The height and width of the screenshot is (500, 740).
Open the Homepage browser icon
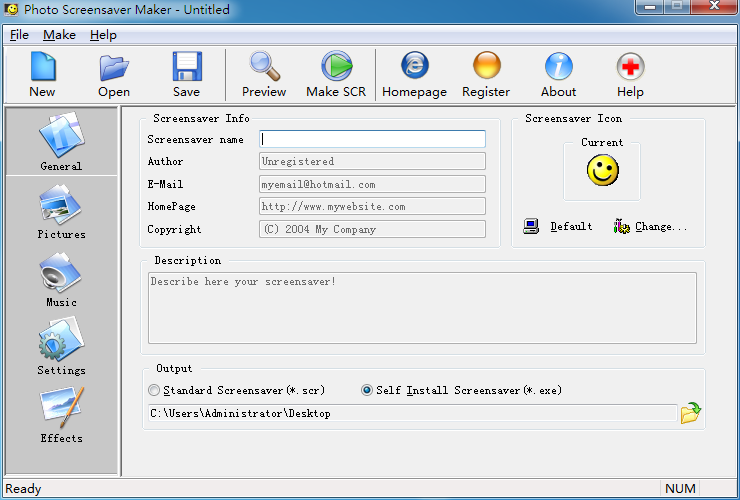tap(415, 65)
